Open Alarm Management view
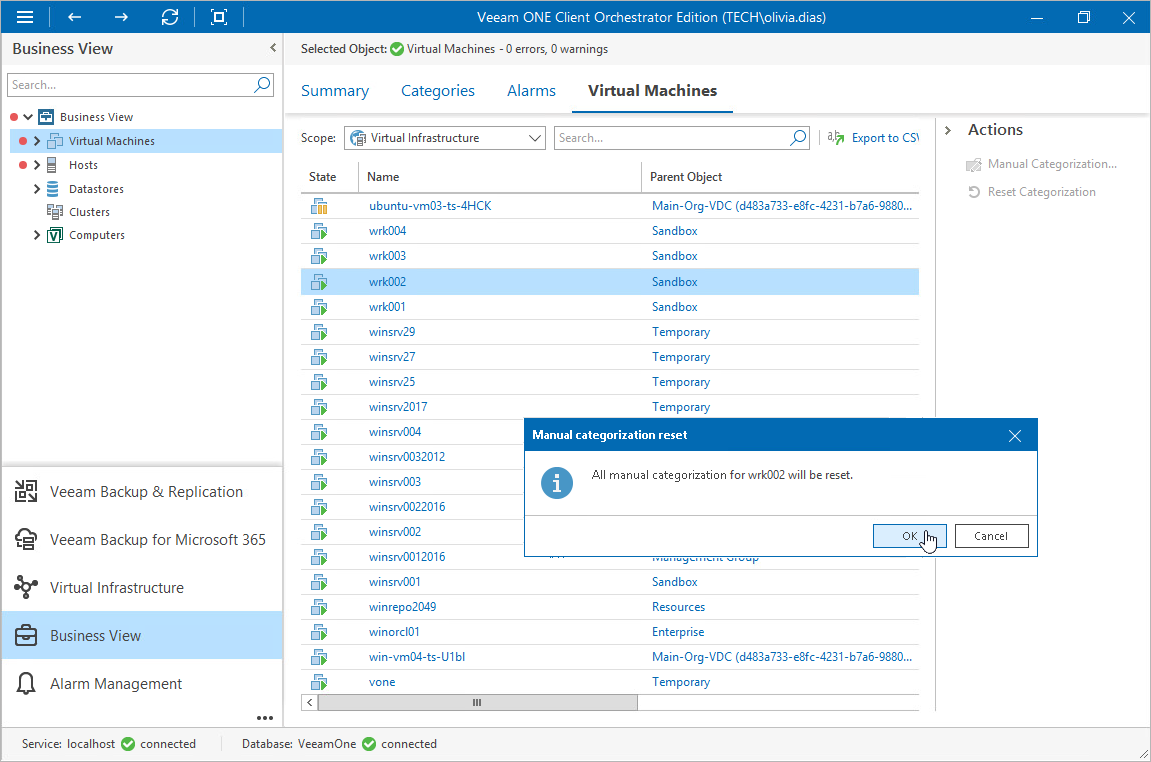 pyautogui.click(x=142, y=683)
